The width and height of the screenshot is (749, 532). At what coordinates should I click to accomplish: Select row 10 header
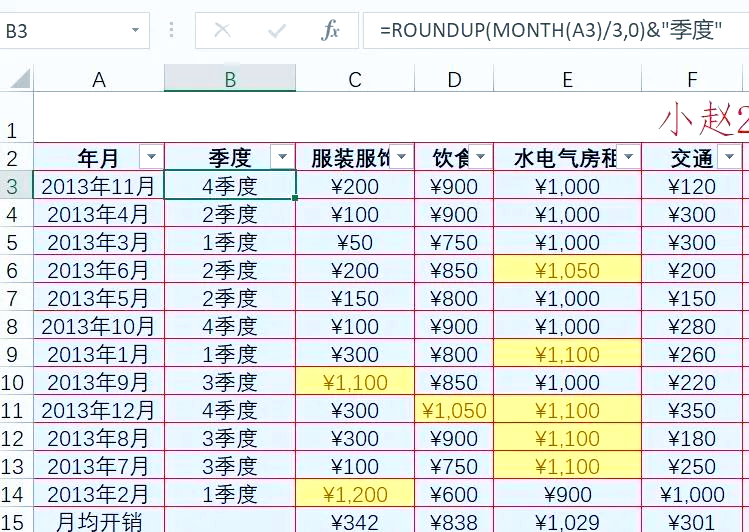(x=16, y=382)
